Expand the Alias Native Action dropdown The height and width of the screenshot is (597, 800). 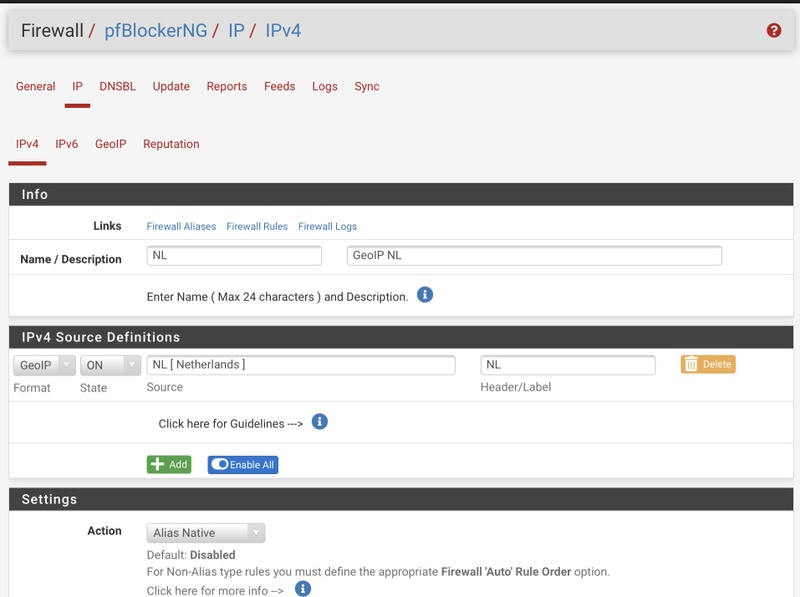click(x=206, y=533)
